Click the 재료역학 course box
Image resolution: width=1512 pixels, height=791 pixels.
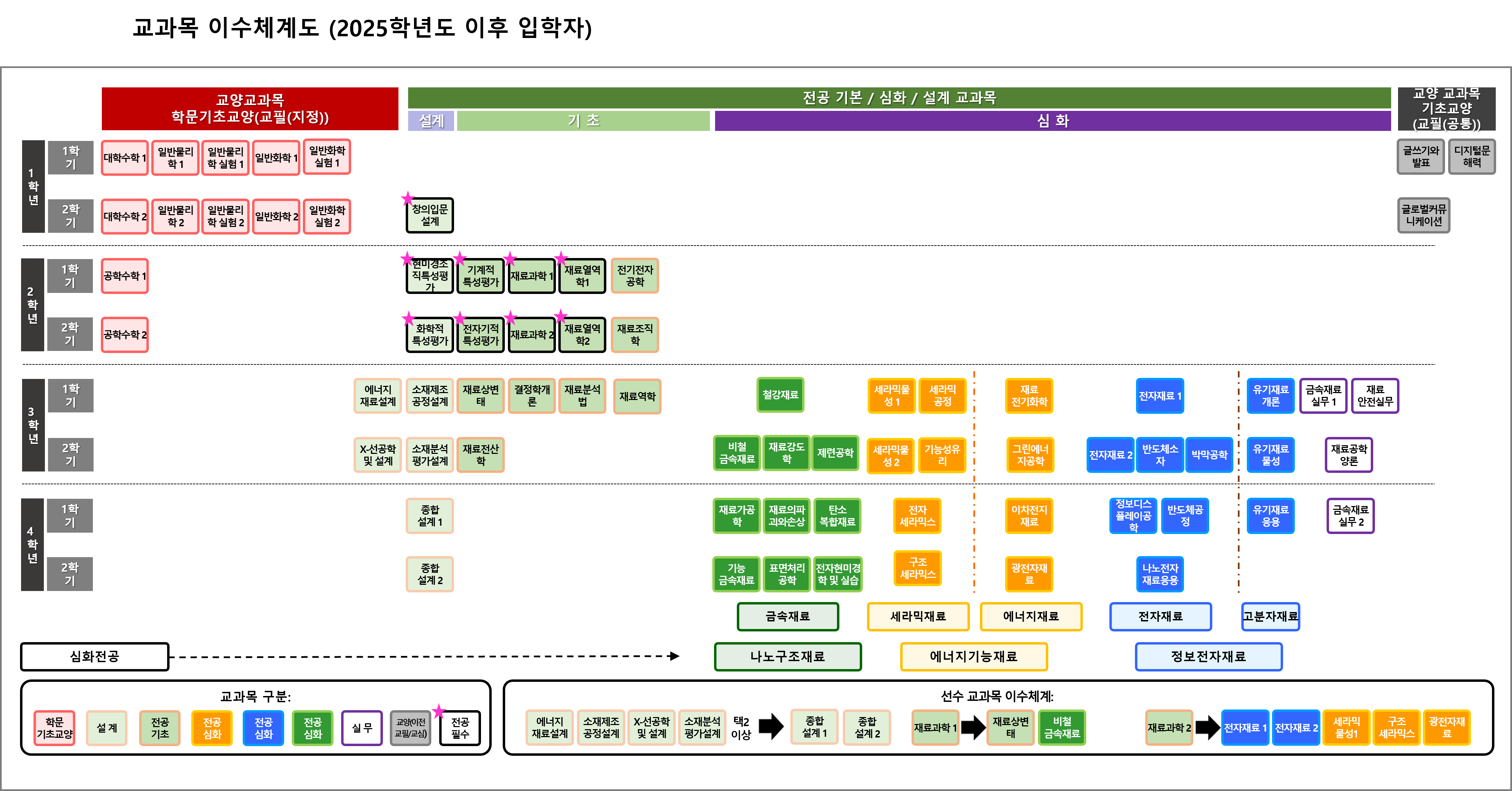coord(637,397)
